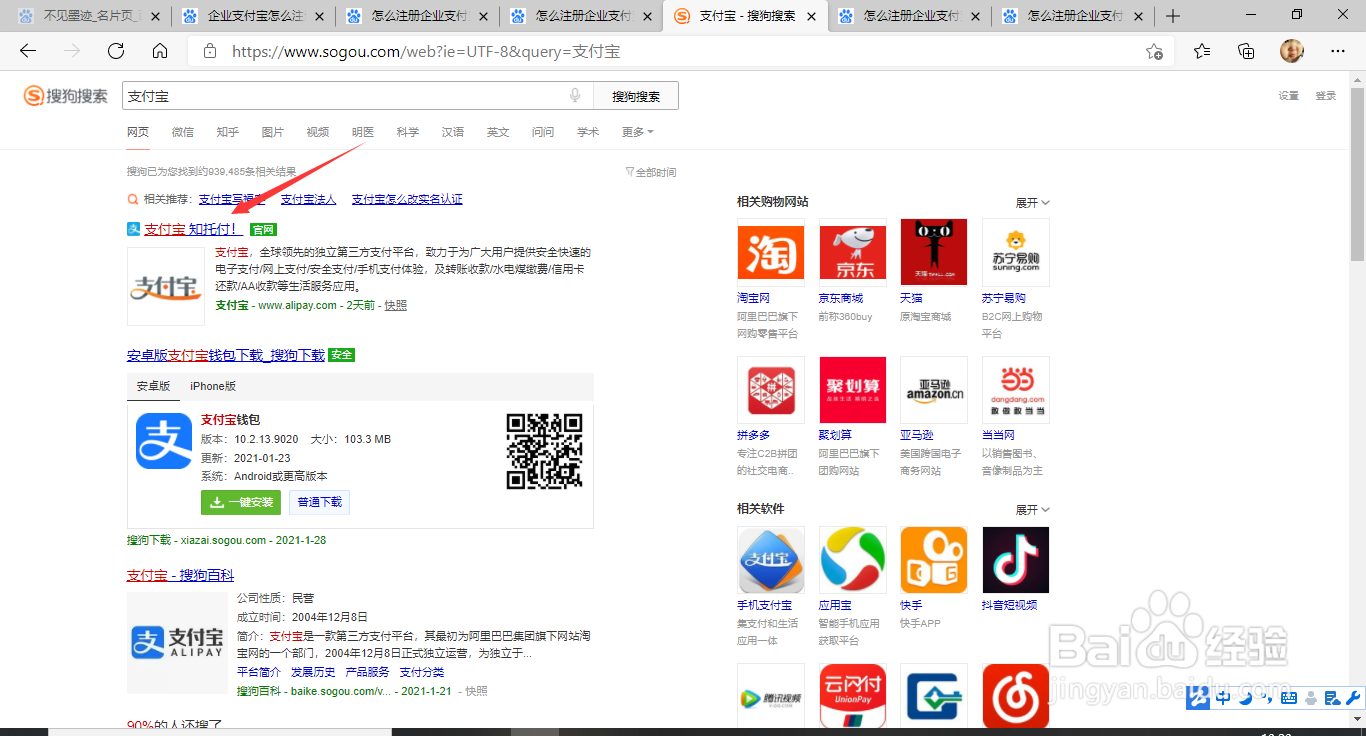Click the site lock icon in address bar
Viewport: 1366px width, 736px height.
209,52
